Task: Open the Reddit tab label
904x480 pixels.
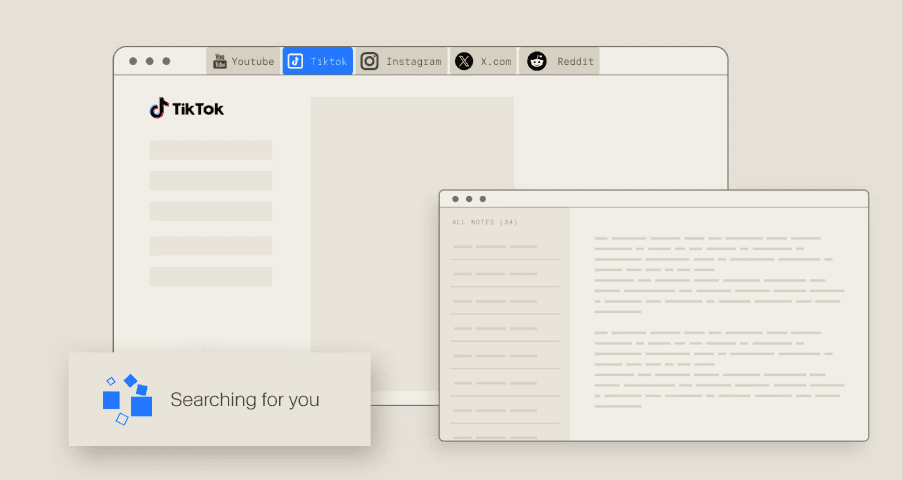Action: click(x=575, y=62)
